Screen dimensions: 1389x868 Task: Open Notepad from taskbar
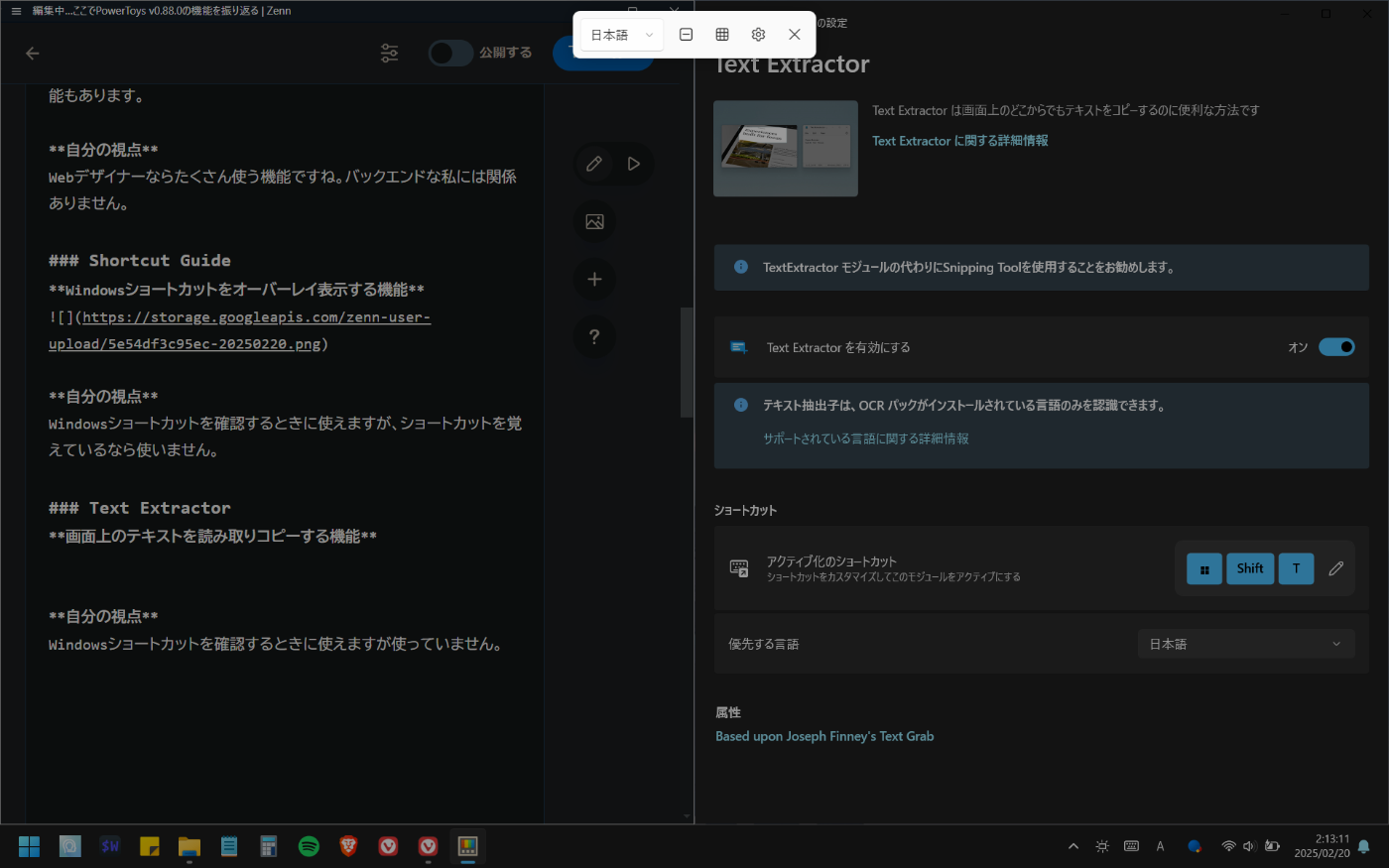(229, 846)
